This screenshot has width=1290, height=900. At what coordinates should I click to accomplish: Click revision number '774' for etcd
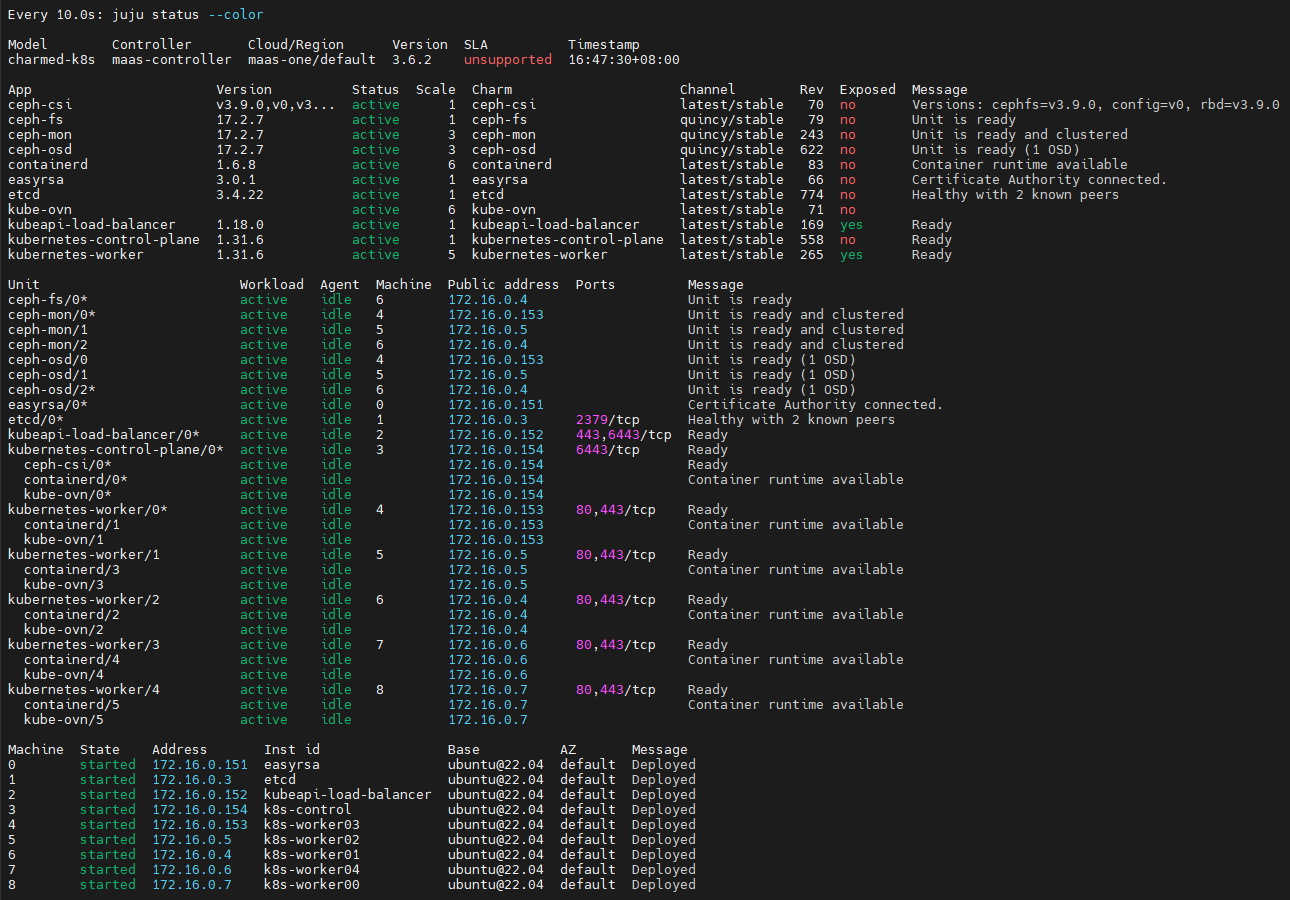click(812, 195)
